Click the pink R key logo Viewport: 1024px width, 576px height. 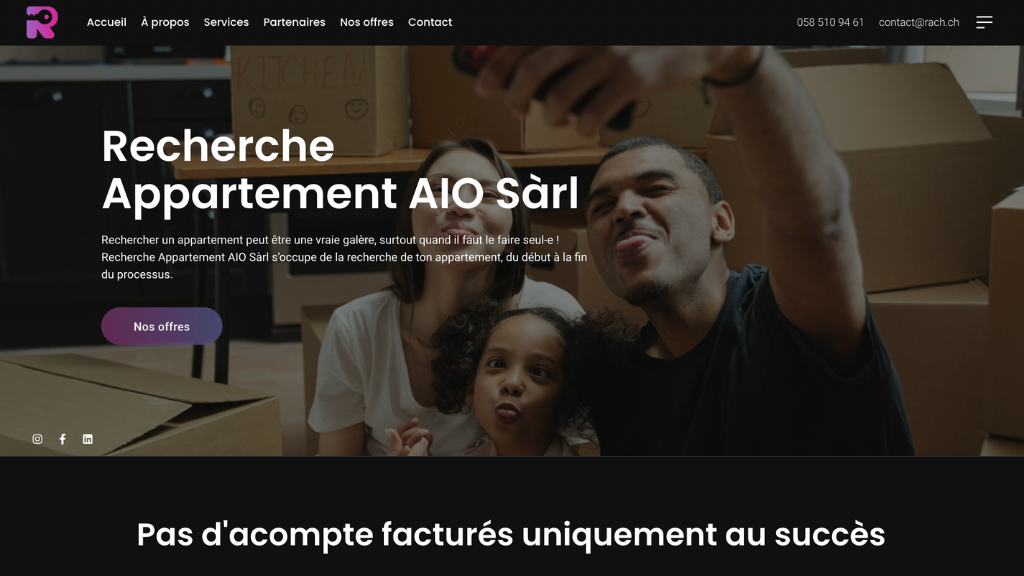[42, 22]
